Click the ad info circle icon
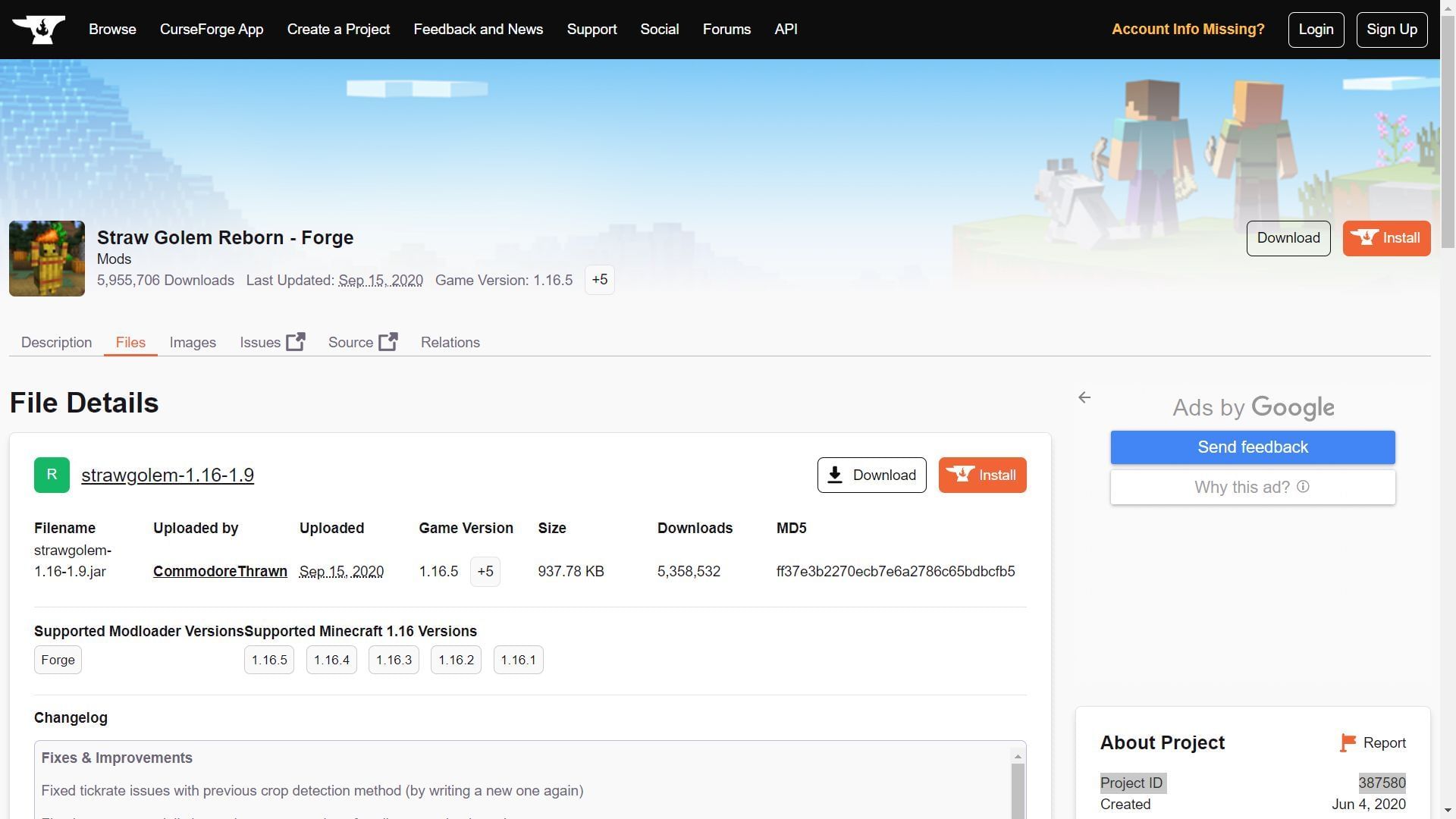The height and width of the screenshot is (819, 1456). pyautogui.click(x=1303, y=487)
